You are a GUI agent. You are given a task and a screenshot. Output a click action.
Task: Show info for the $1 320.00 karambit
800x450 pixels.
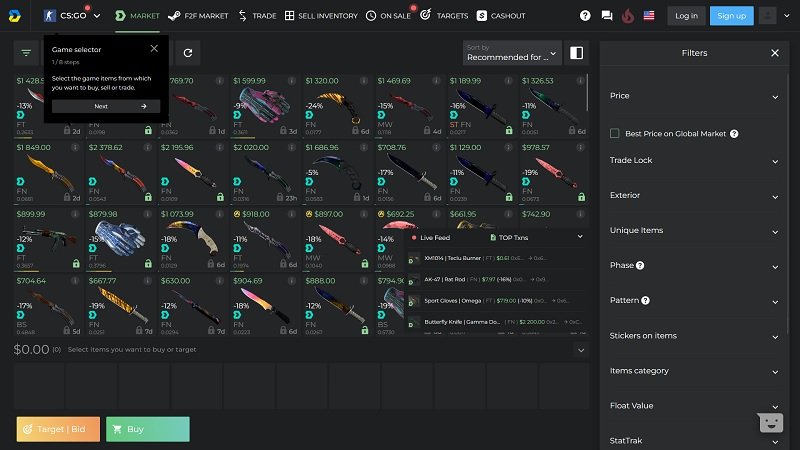click(x=364, y=81)
